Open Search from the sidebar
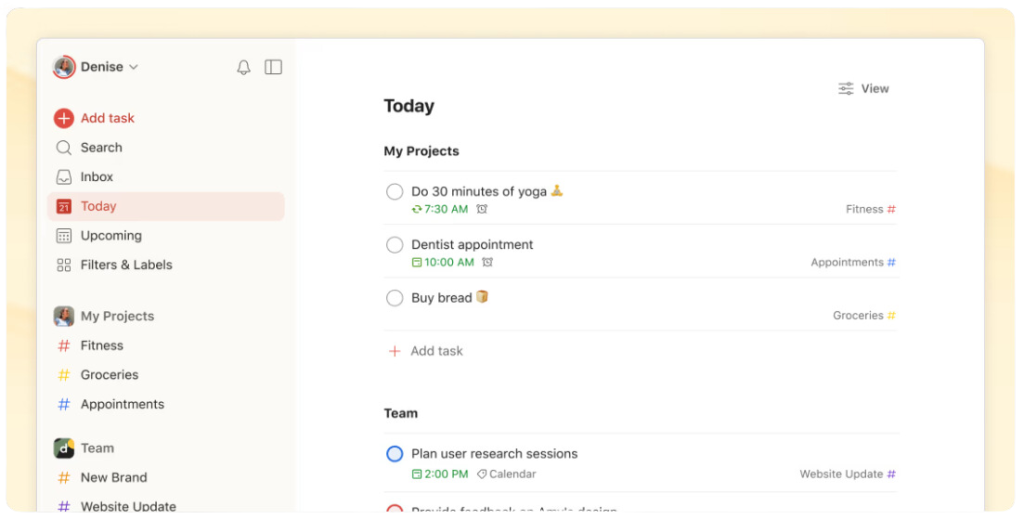Image resolution: width=1024 pixels, height=519 pixels. (101, 147)
